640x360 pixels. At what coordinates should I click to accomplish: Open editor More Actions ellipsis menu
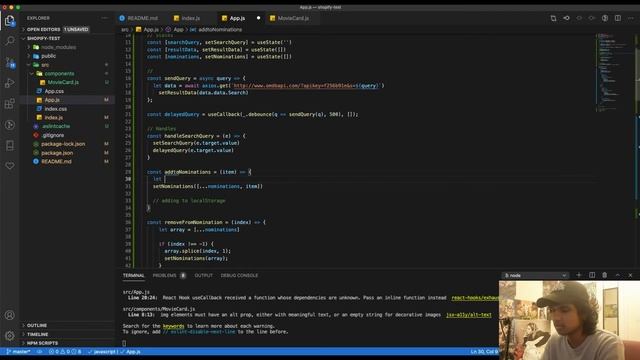(631, 18)
